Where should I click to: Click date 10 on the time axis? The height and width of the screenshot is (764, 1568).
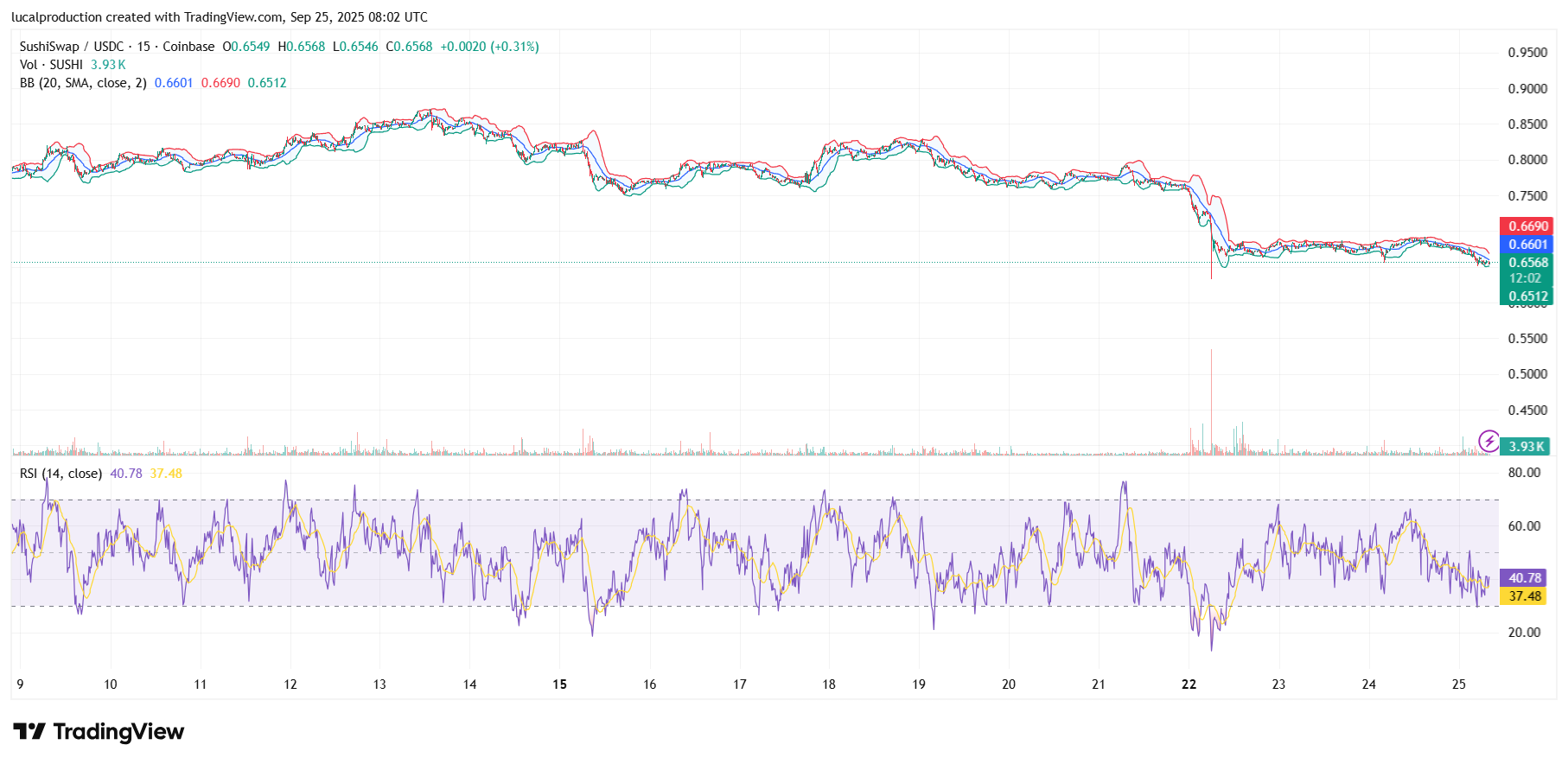(111, 684)
